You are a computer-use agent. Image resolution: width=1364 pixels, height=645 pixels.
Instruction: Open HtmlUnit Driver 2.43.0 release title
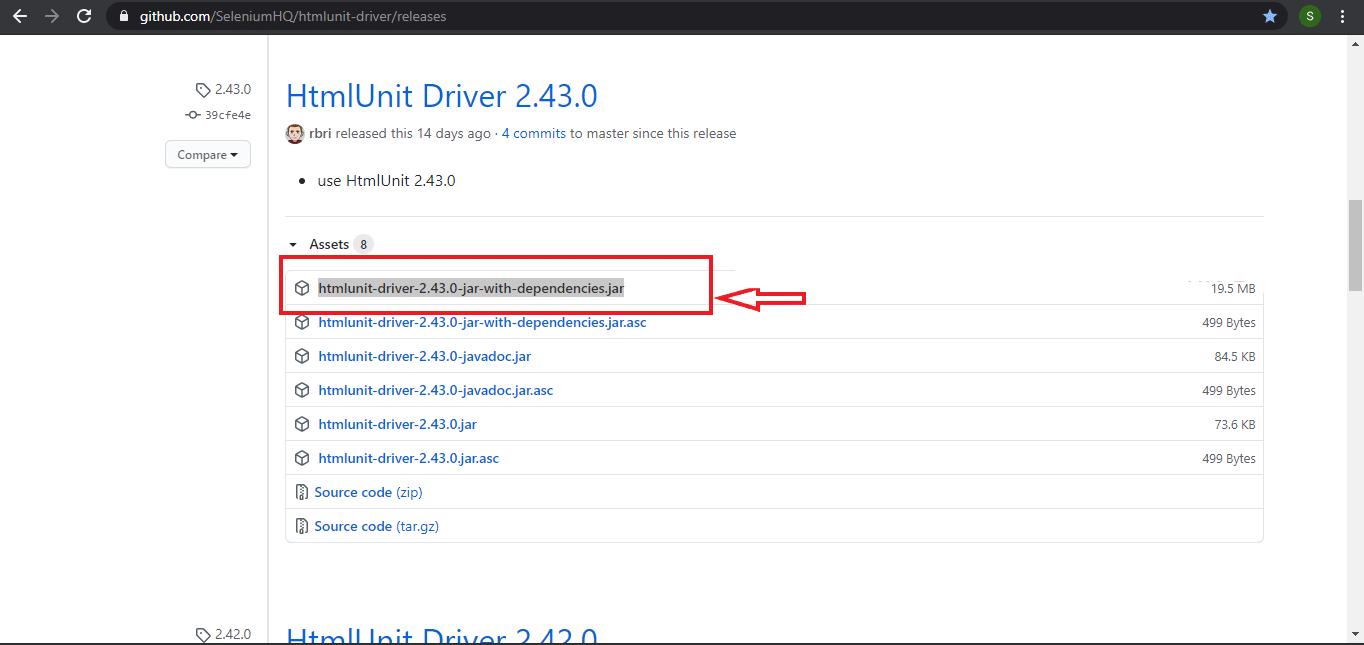point(442,96)
